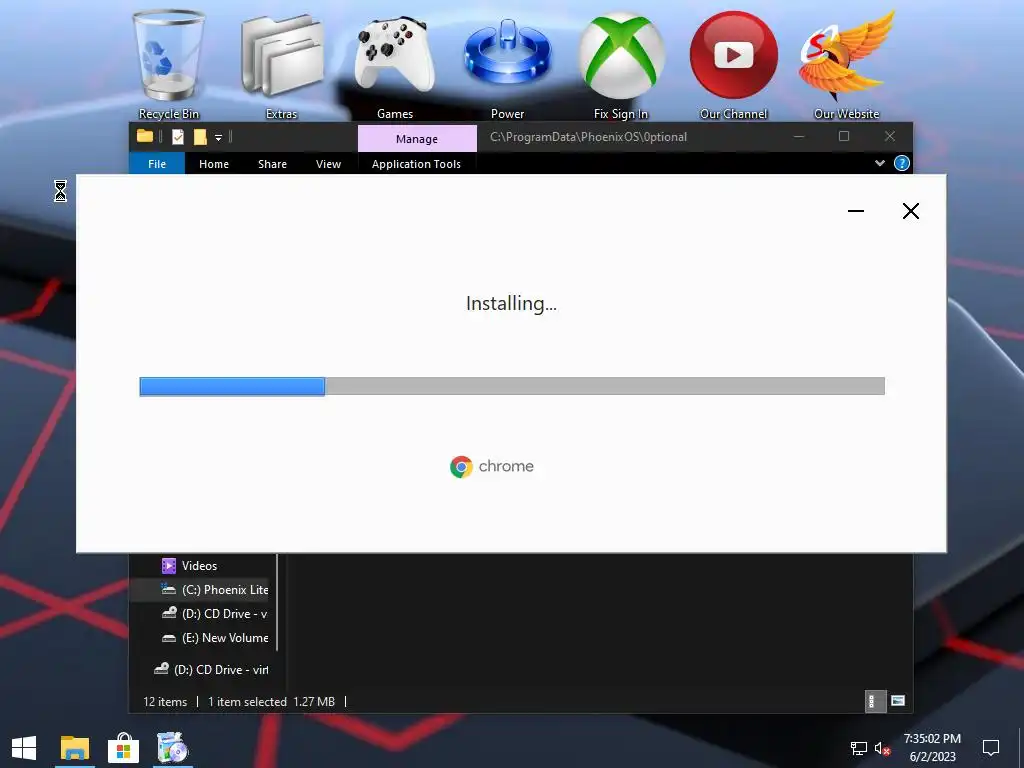This screenshot has height=768, width=1024.
Task: Select (E:) New Volume drive
Action: coord(216,638)
